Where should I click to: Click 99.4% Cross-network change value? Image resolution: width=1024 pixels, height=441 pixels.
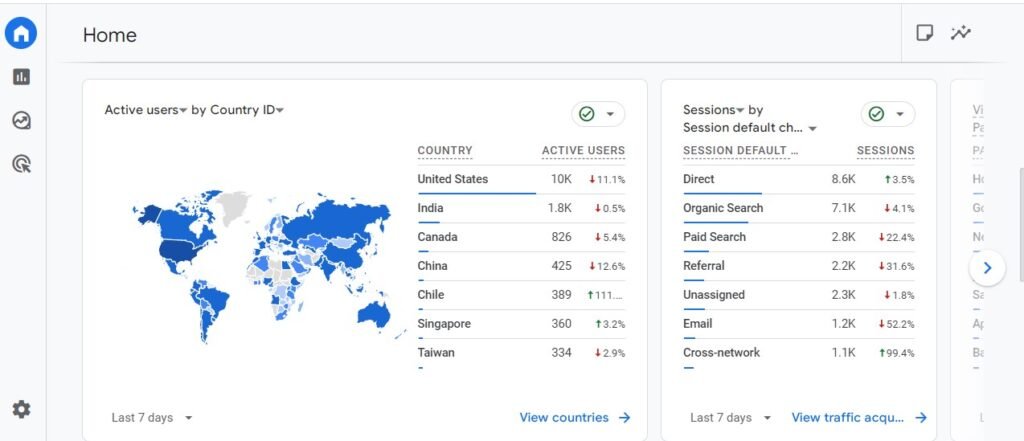tap(896, 353)
